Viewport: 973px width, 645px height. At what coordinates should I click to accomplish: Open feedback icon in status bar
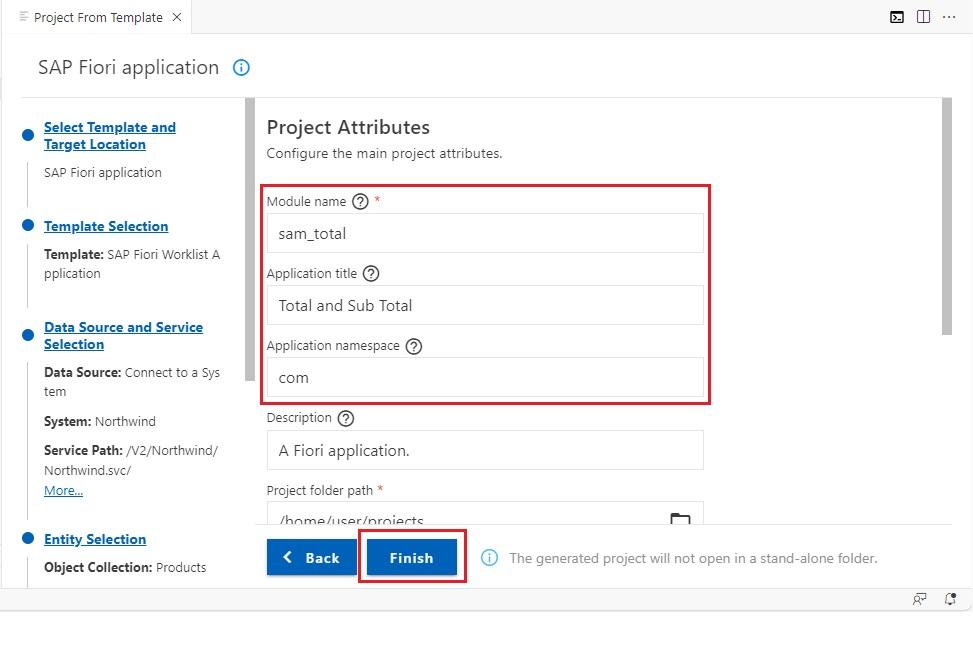coord(919,599)
